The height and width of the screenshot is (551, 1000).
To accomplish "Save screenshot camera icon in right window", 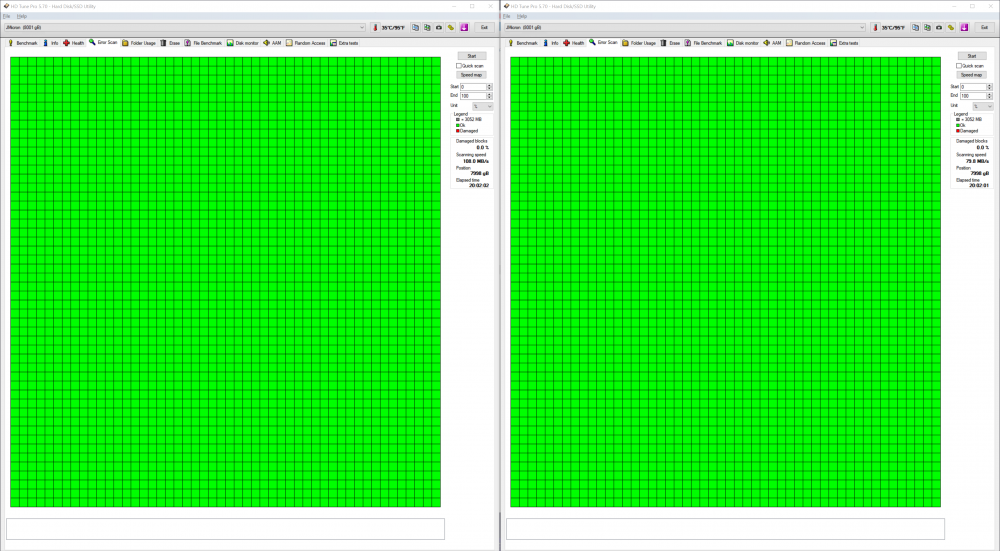I will point(939,27).
